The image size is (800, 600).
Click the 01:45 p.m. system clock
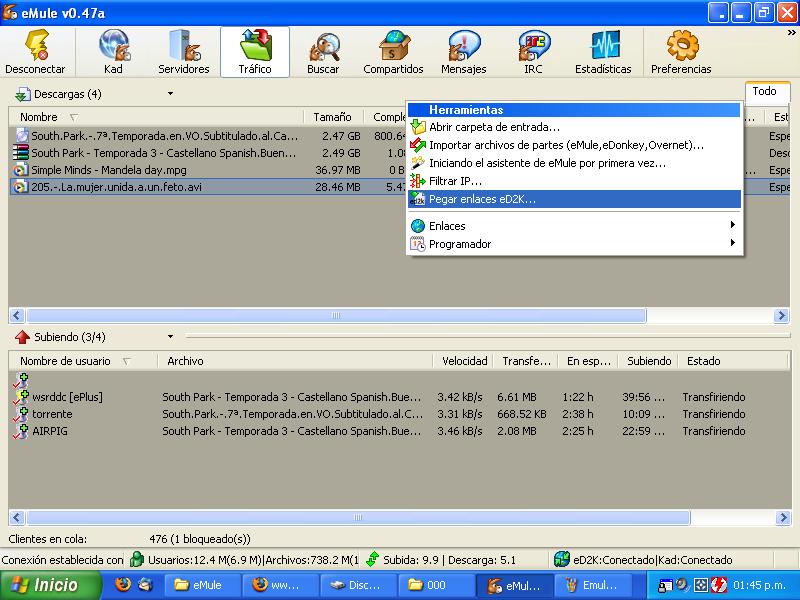click(x=760, y=585)
